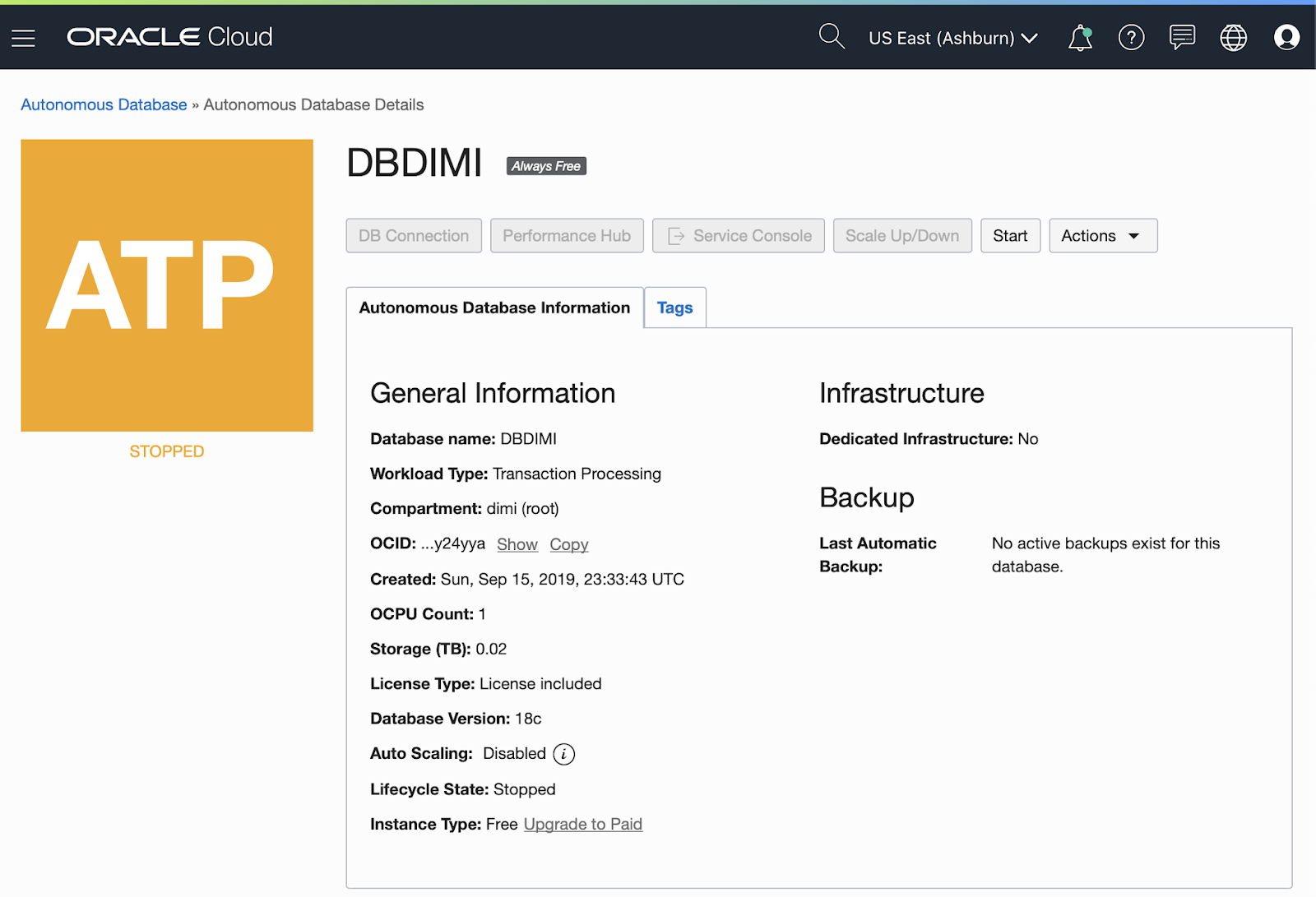Open the help question mark menu
The height and width of the screenshot is (897, 1316).
[x=1131, y=38]
